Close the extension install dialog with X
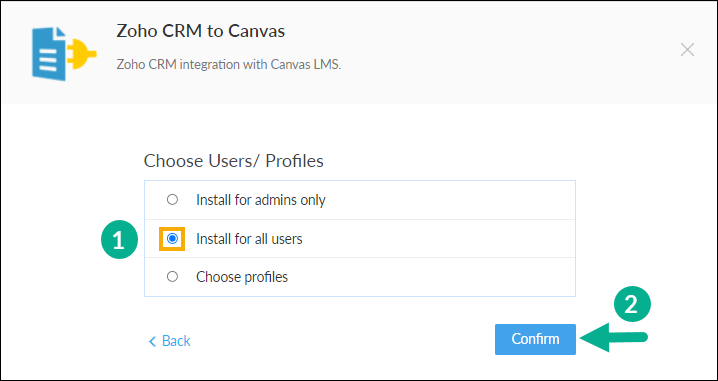Viewport: 718px width, 381px height. 687,49
